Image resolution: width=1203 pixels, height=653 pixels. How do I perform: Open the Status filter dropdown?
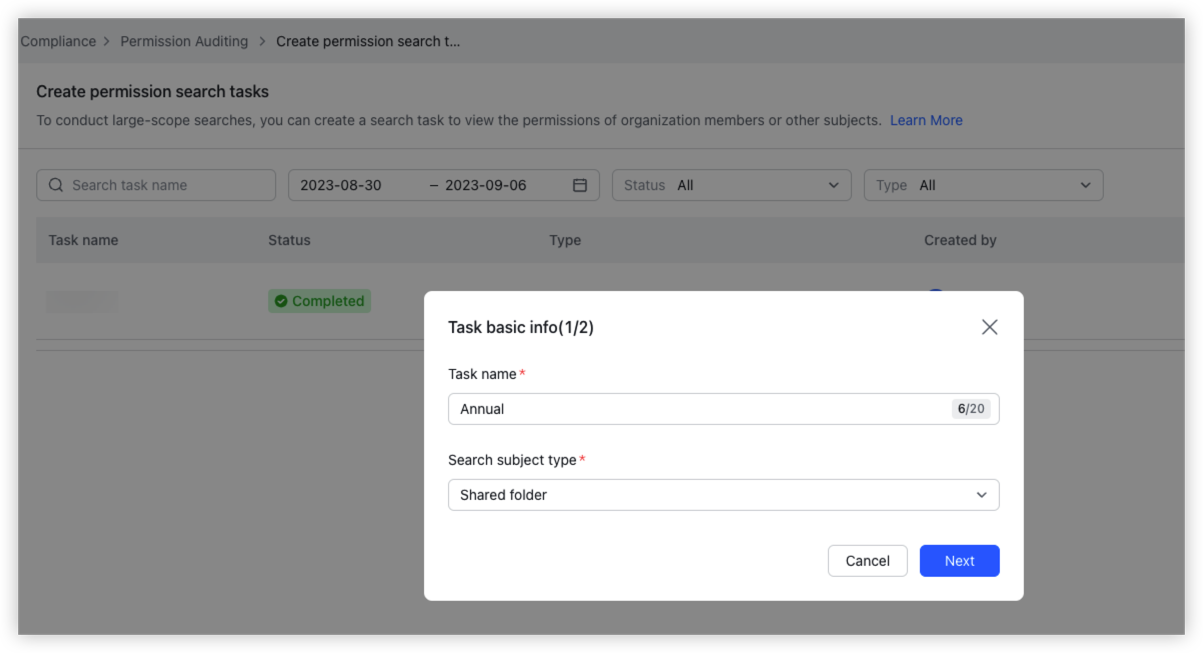click(731, 184)
